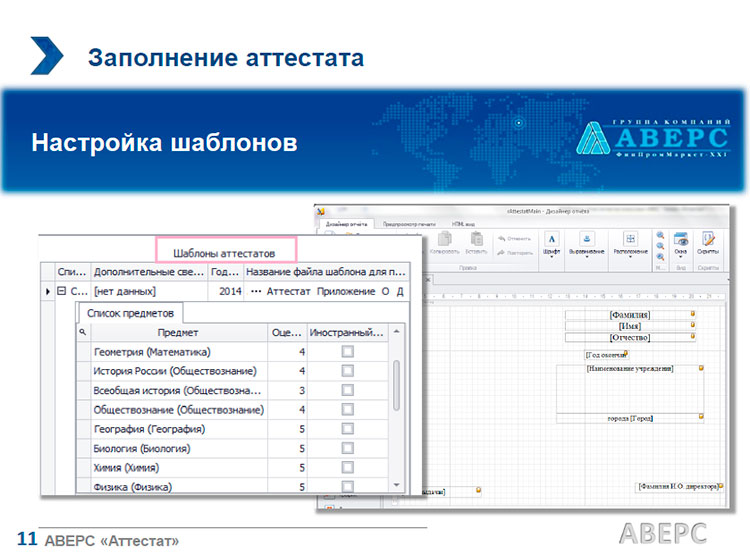The width and height of the screenshot is (750, 555).
Task: Open the Окна (Windows) dropdown
Action: pos(681,245)
